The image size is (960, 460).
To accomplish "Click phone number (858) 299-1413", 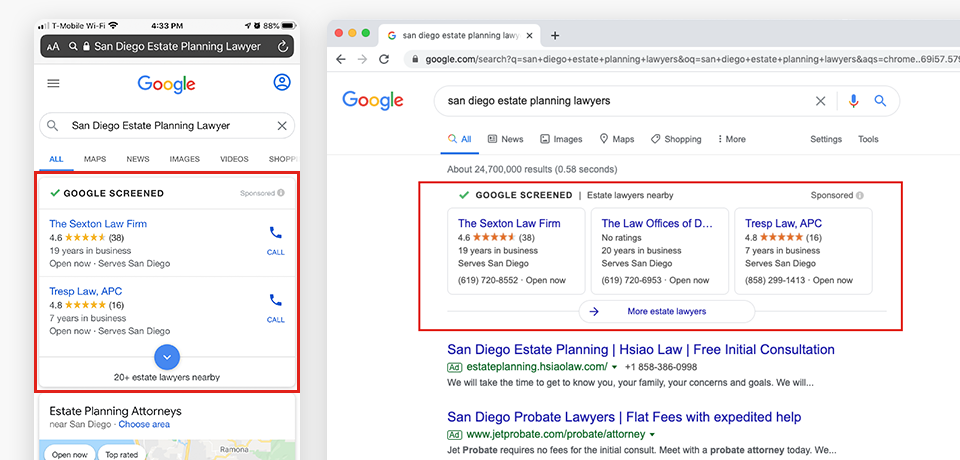I will click(x=773, y=280).
